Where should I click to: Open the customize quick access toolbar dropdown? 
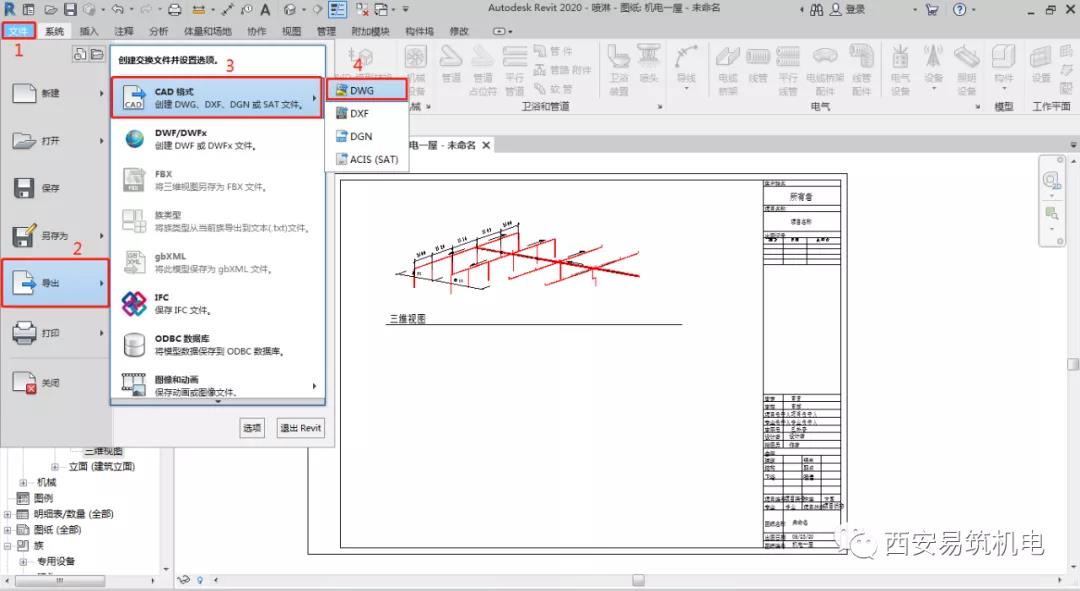point(406,10)
